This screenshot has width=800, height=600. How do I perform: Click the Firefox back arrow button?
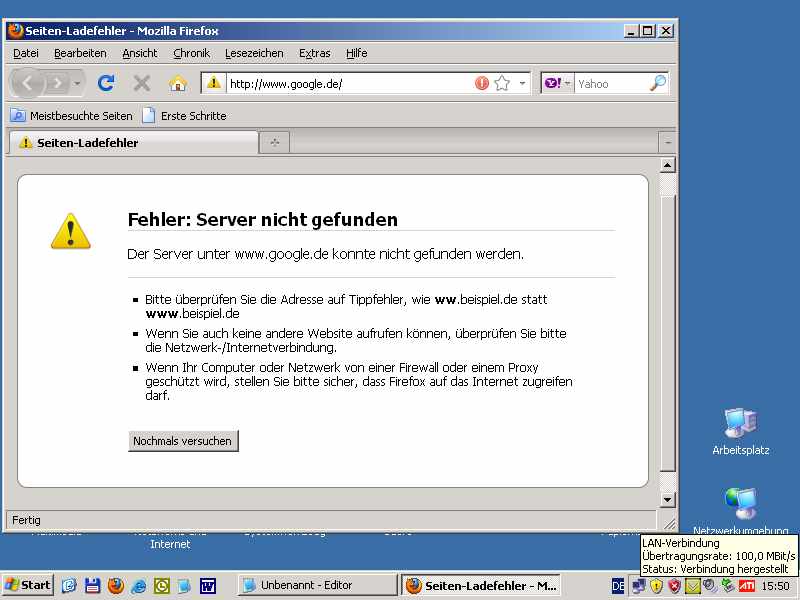27,83
